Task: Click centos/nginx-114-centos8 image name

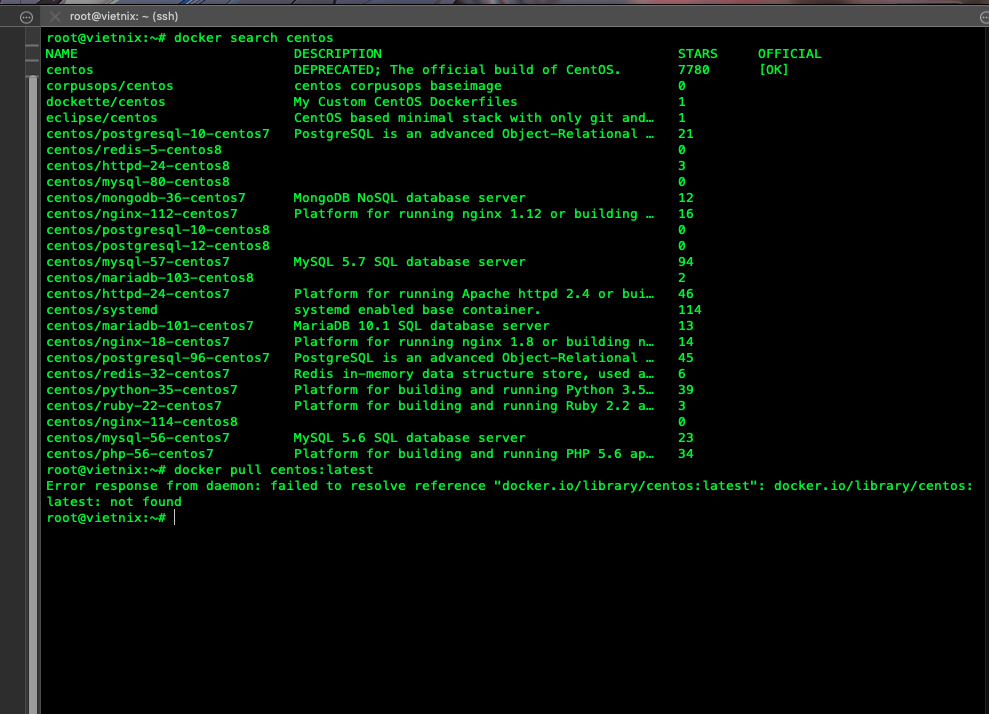Action: pos(142,422)
